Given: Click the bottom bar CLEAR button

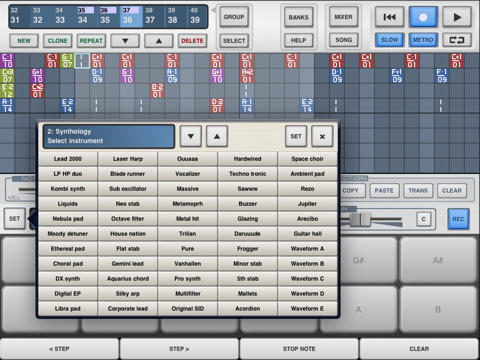Looking at the screenshot, I should [419, 349].
